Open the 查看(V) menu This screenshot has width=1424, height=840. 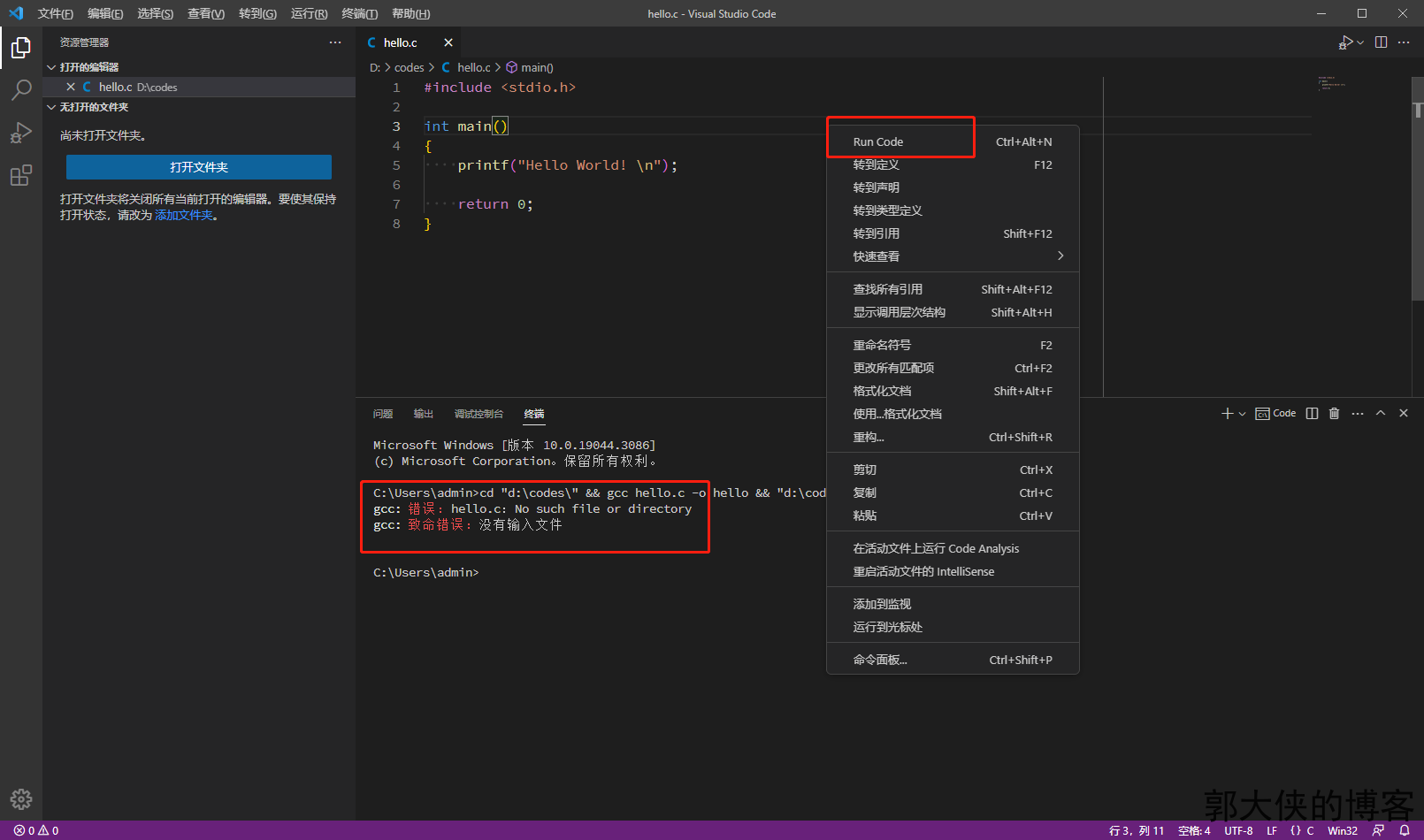(206, 13)
